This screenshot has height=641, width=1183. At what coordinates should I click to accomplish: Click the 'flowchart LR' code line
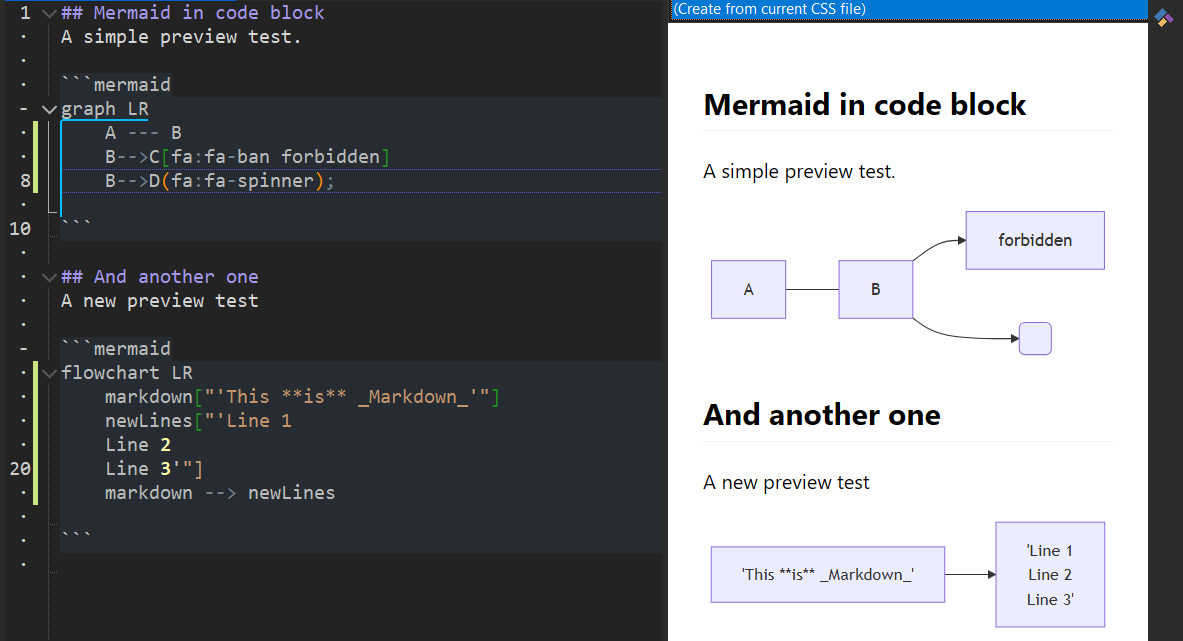(x=127, y=373)
